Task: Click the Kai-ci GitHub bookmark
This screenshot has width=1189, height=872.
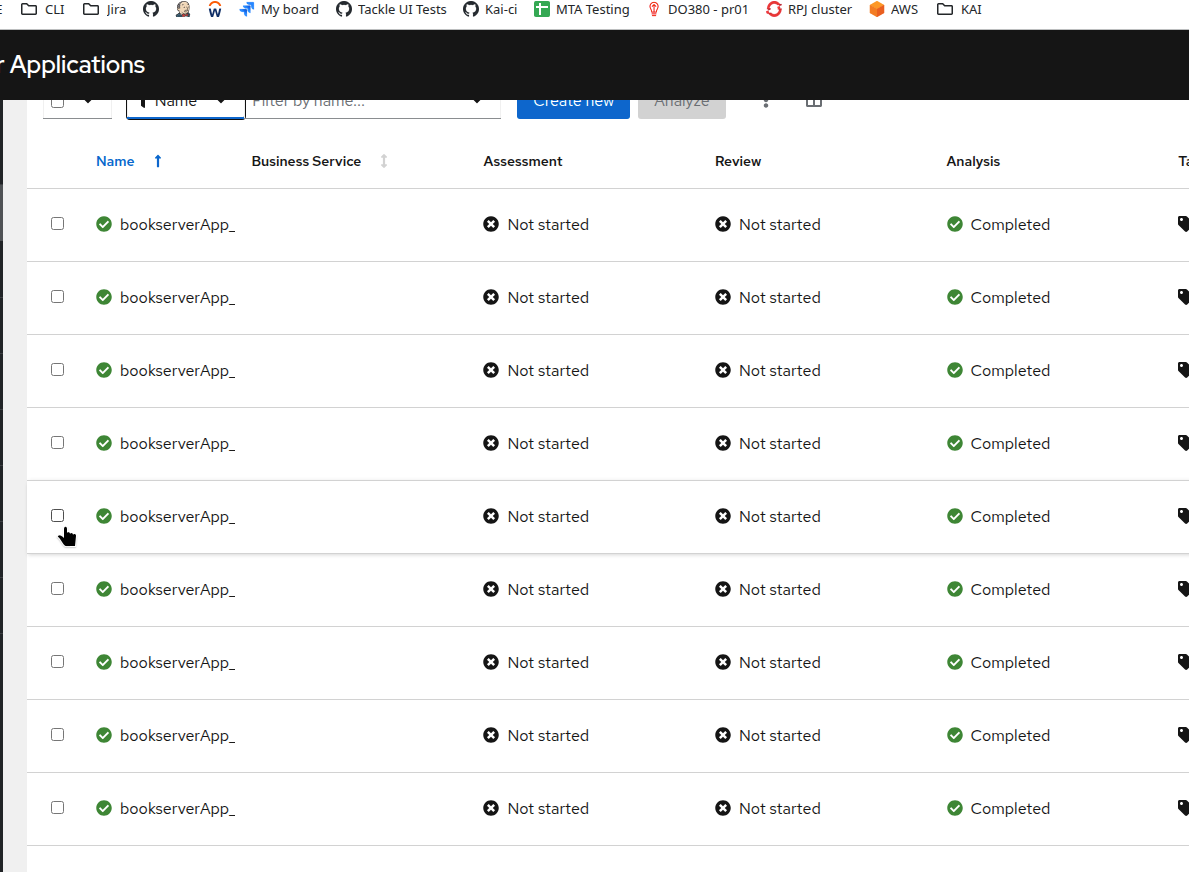Action: point(490,10)
